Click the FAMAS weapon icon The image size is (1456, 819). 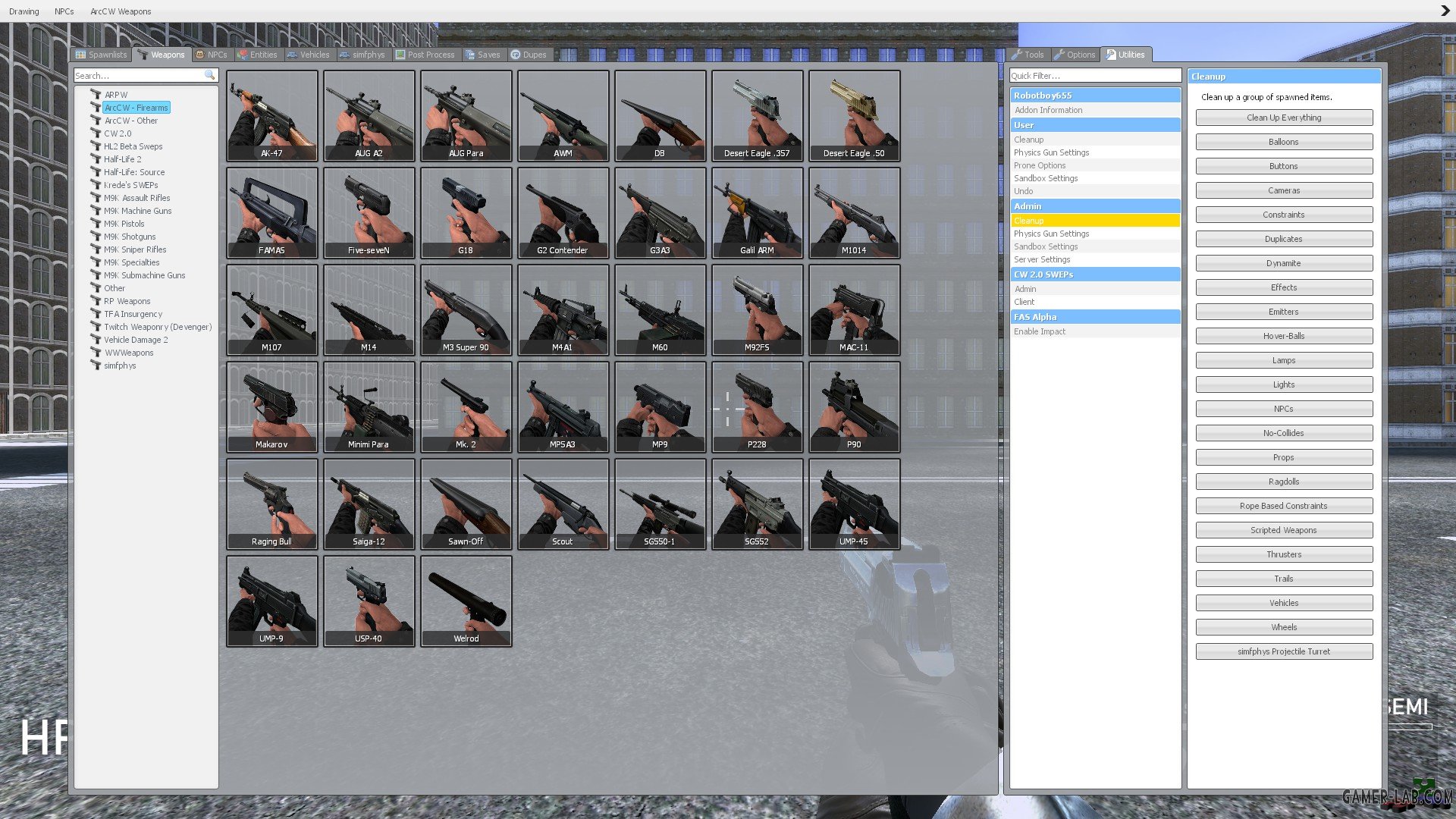tap(271, 212)
